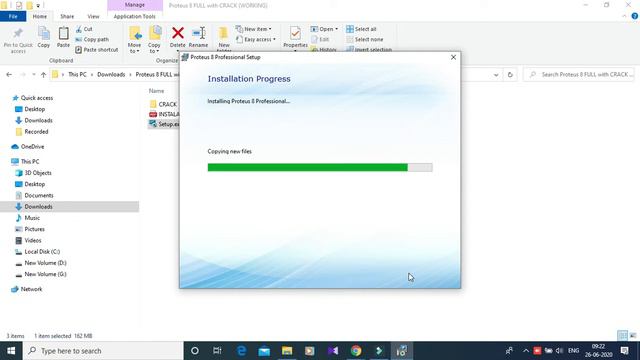The image size is (640, 360).
Task: Click the red Delete icon
Action: coord(178,33)
